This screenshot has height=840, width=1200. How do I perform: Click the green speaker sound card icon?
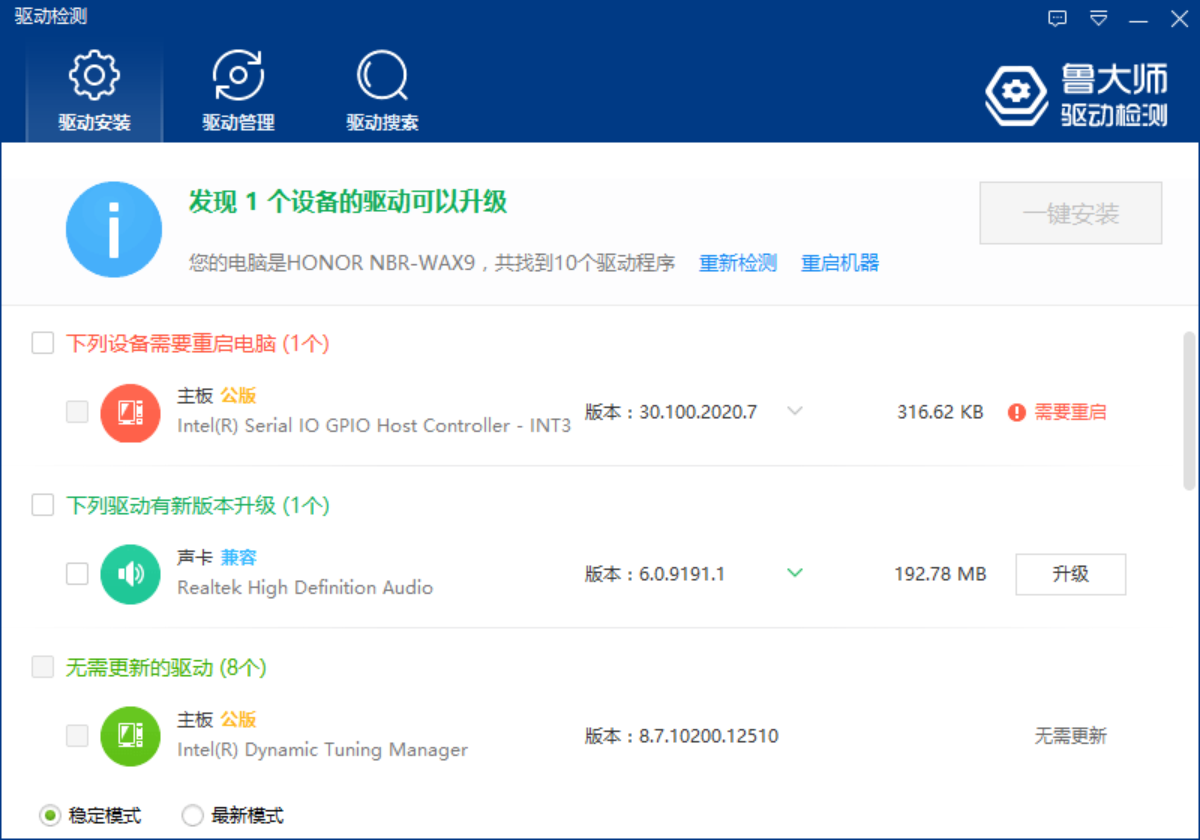pos(130,574)
